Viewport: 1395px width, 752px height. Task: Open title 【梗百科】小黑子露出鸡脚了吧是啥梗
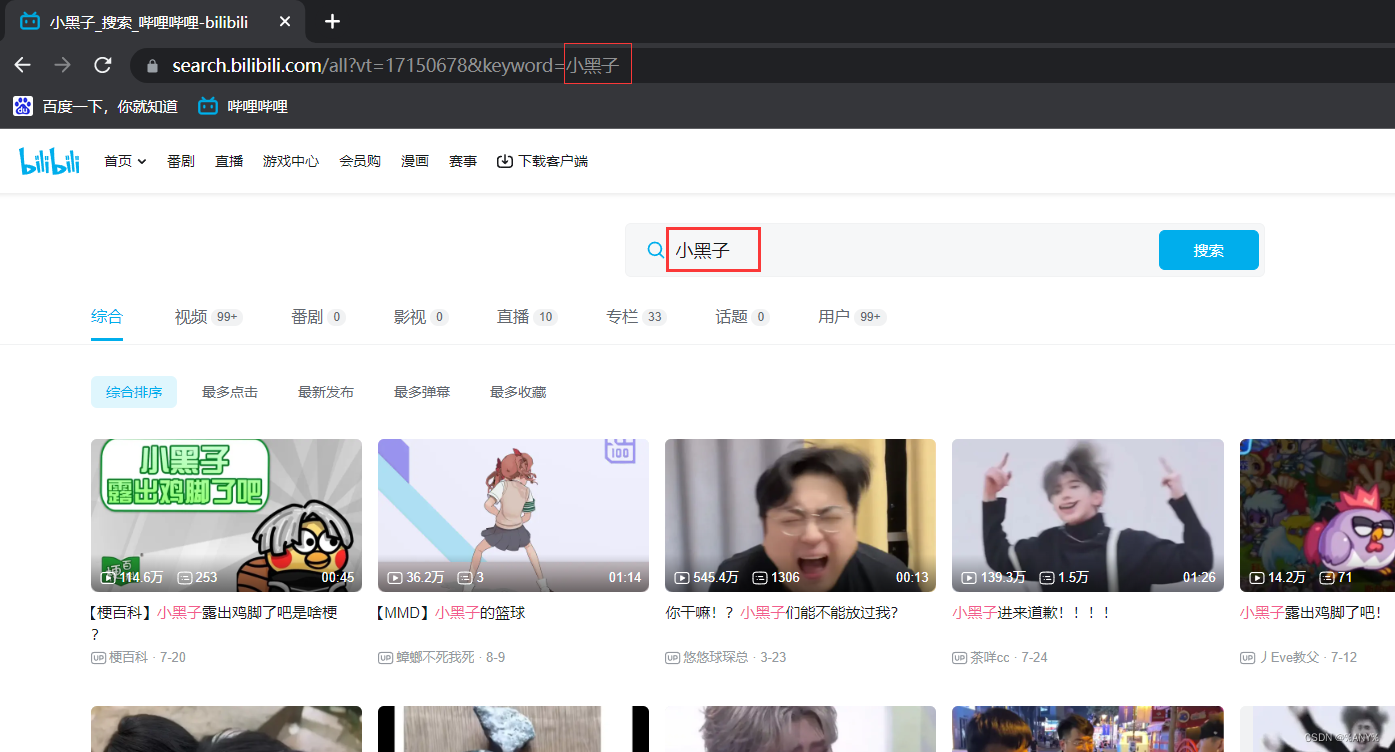pyautogui.click(x=214, y=623)
